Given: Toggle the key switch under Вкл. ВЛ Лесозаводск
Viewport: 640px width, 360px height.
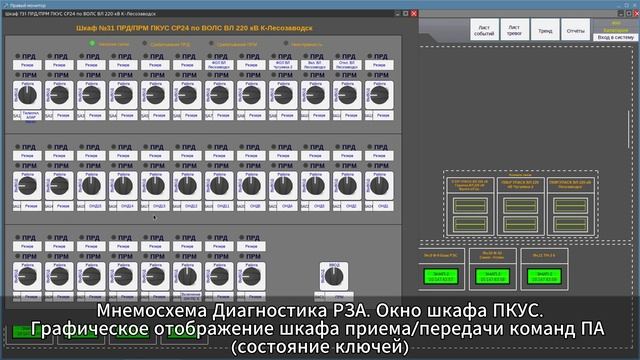Looking at the screenshot, I should tap(315, 95).
